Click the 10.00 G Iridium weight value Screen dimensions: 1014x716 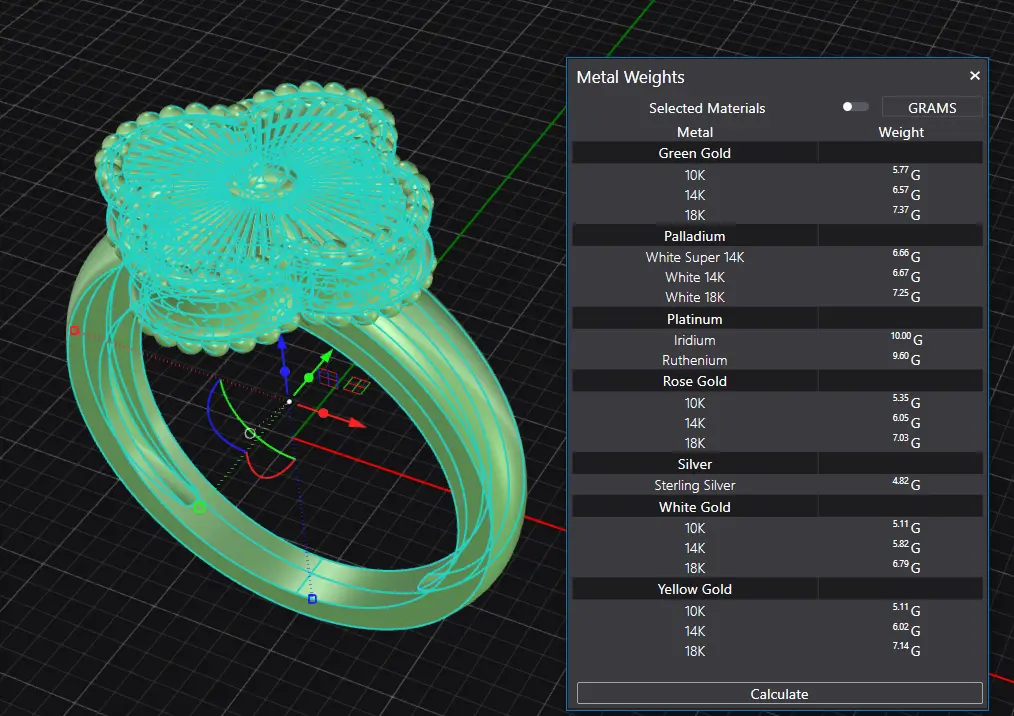click(906, 338)
